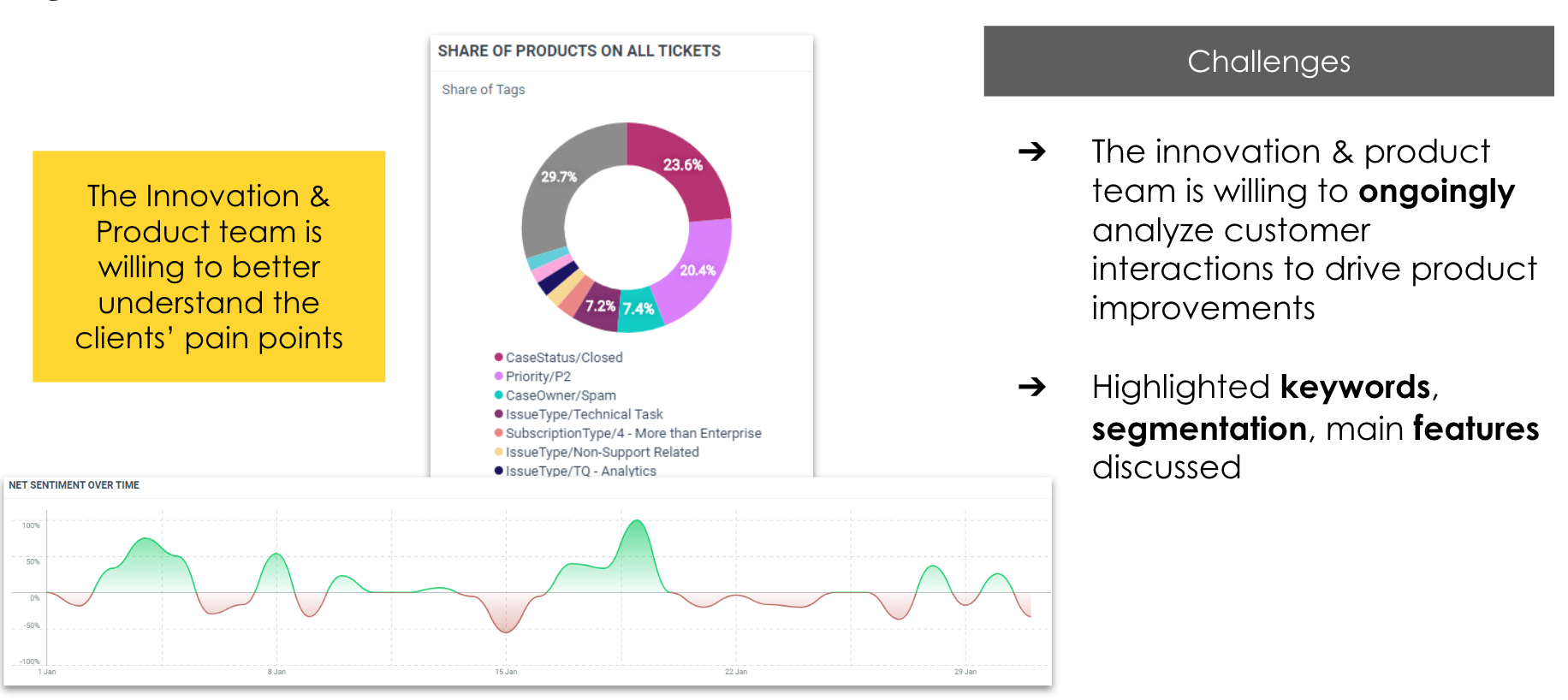The width and height of the screenshot is (1568, 700).
Task: Toggle the CaseStatus/Closed legend label
Action: pyautogui.click(x=564, y=358)
